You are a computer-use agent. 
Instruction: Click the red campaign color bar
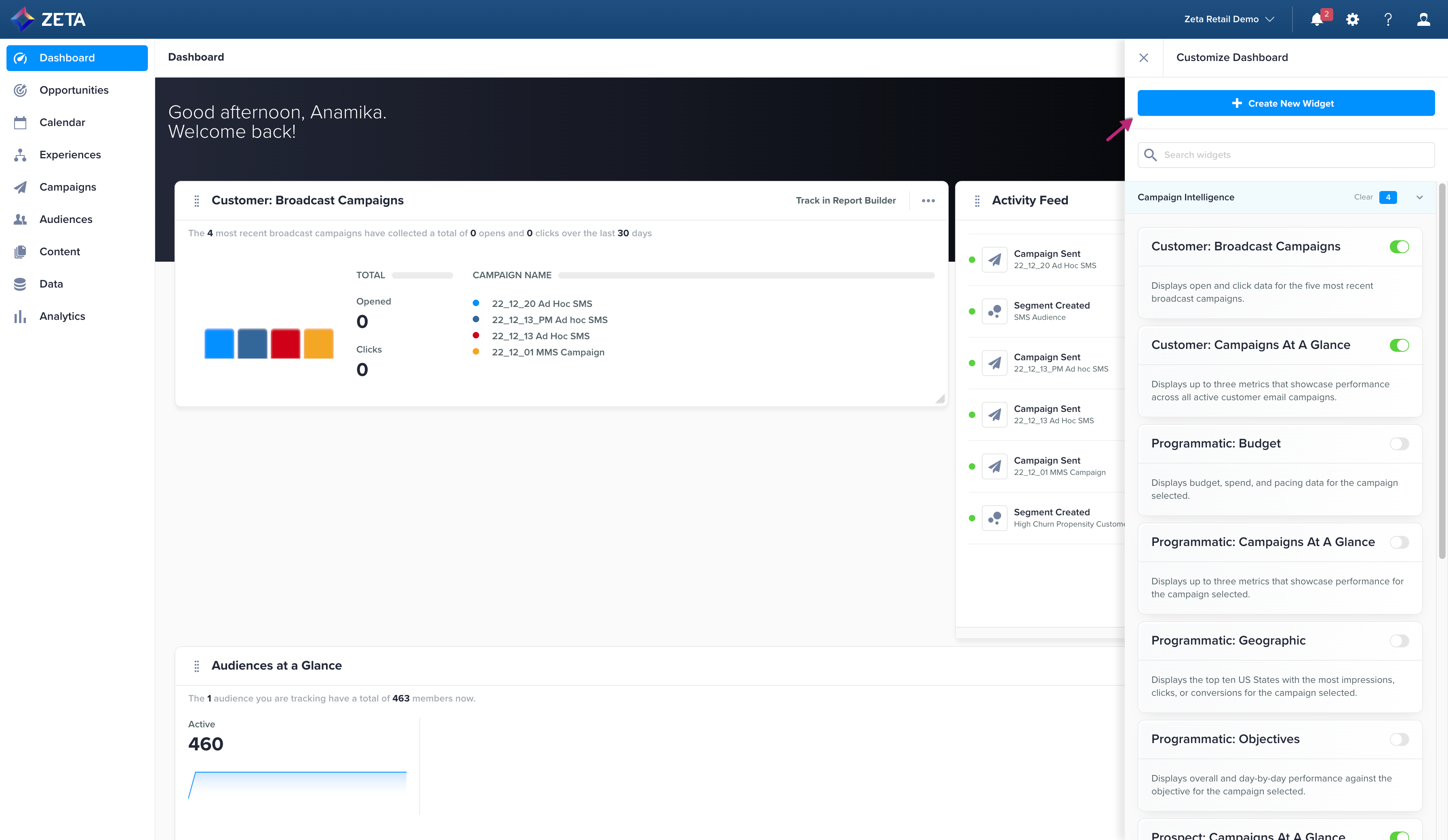pyautogui.click(x=285, y=344)
